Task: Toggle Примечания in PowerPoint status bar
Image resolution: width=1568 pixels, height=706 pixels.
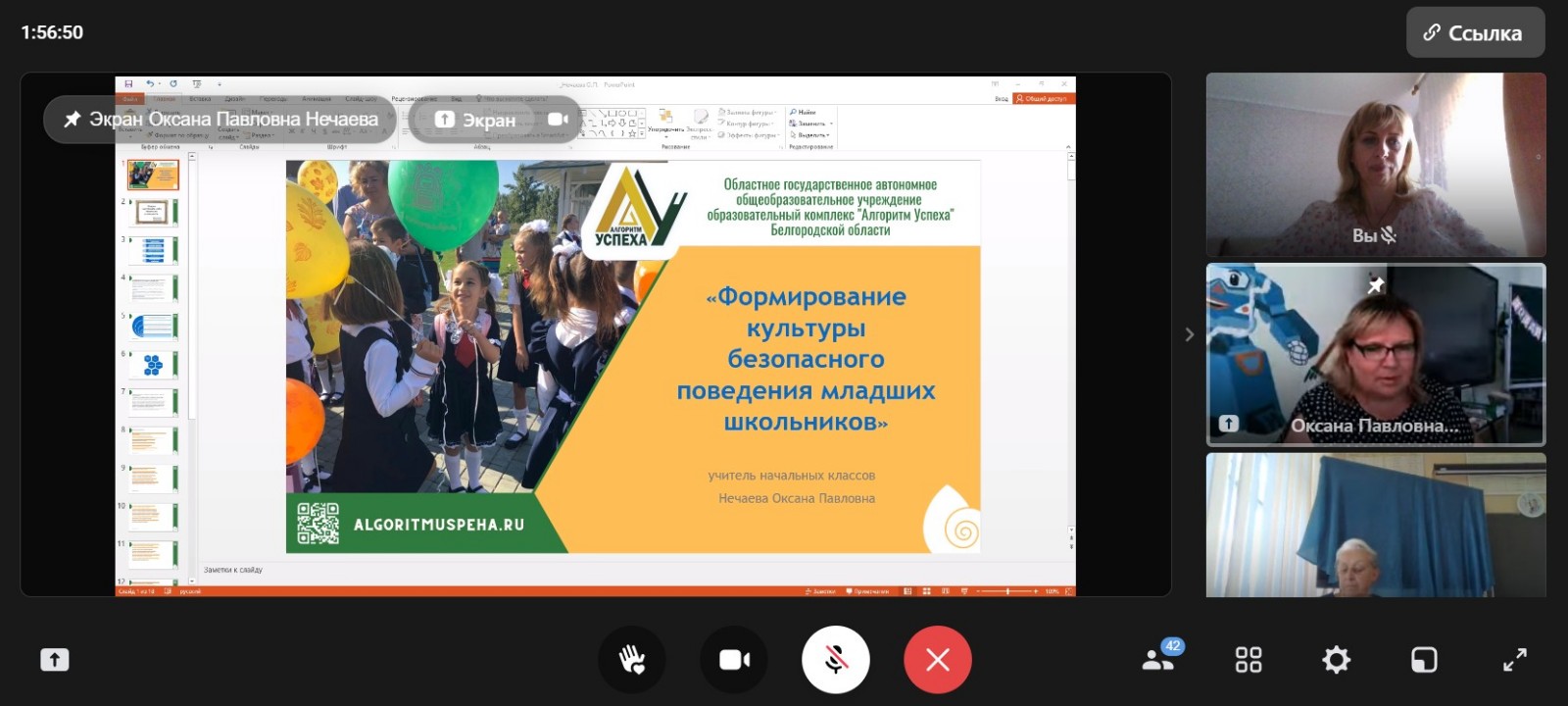Action: tap(868, 591)
